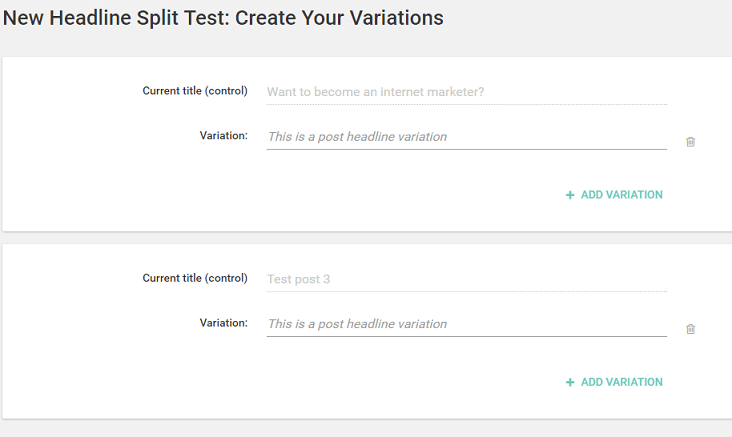Viewport: 732px width, 437px height.
Task: Click 'Variation:' label in Test post 3 card
Action: point(223,322)
